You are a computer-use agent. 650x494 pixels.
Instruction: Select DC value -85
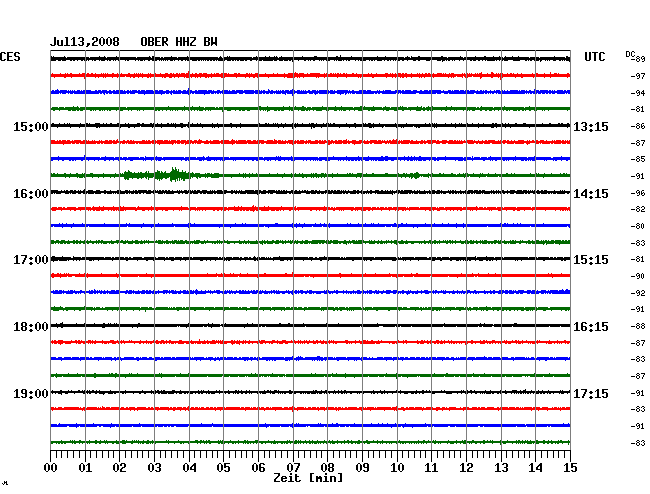(638, 159)
